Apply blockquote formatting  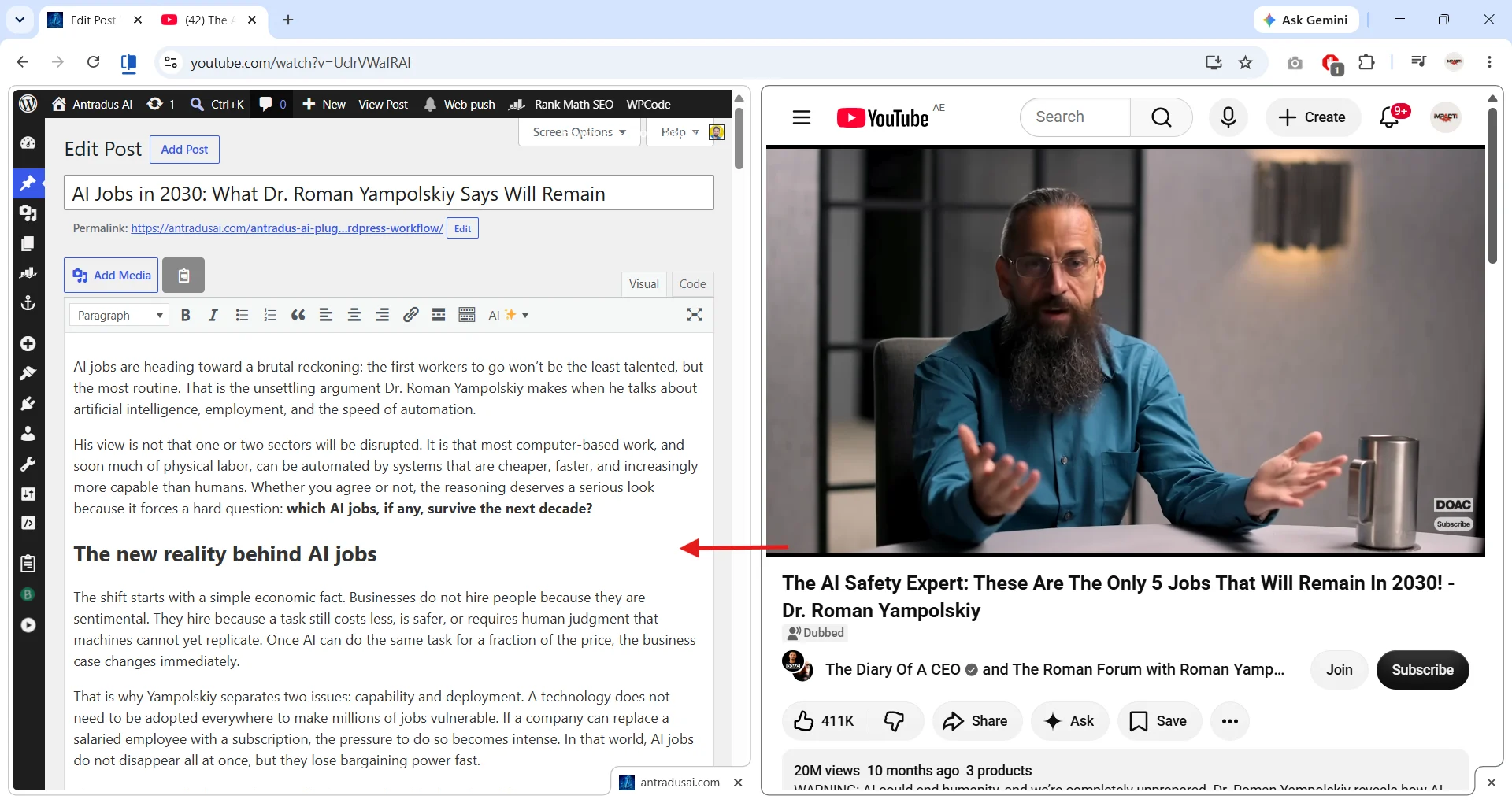click(x=298, y=315)
